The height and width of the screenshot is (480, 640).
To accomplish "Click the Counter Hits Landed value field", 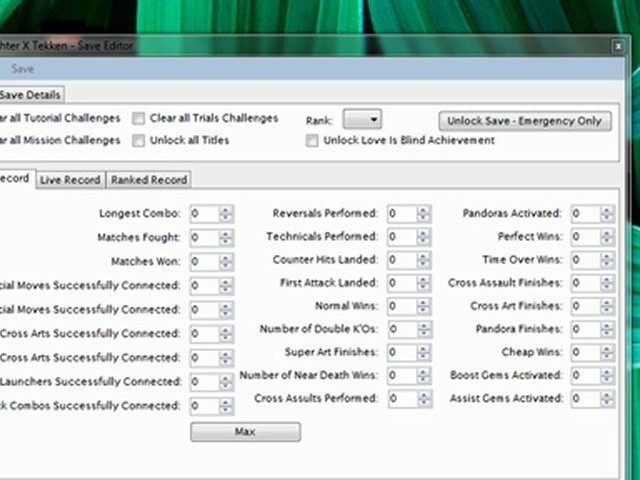I will 402,260.
